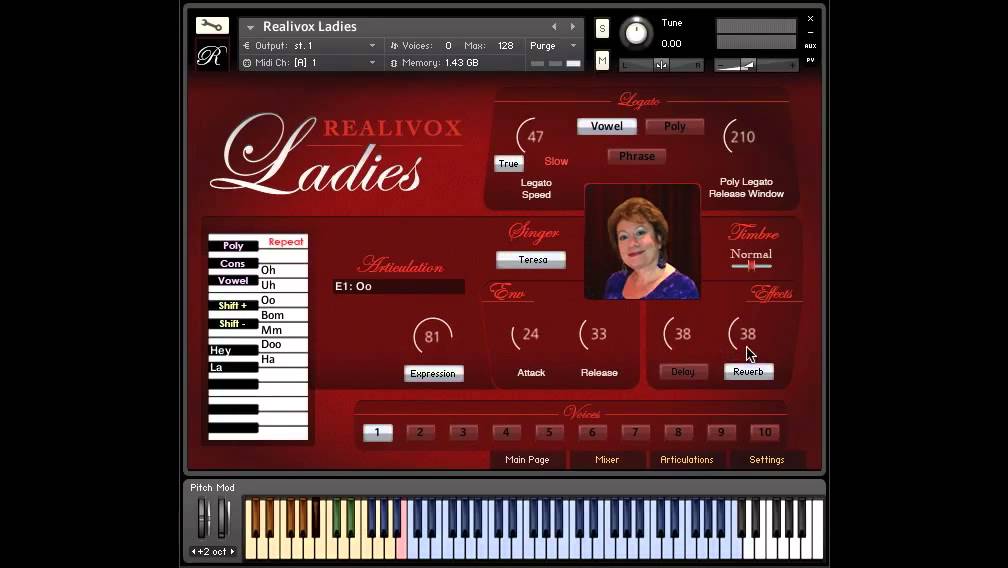
Task: Click the Timbre Normal slider
Action: pos(751,265)
